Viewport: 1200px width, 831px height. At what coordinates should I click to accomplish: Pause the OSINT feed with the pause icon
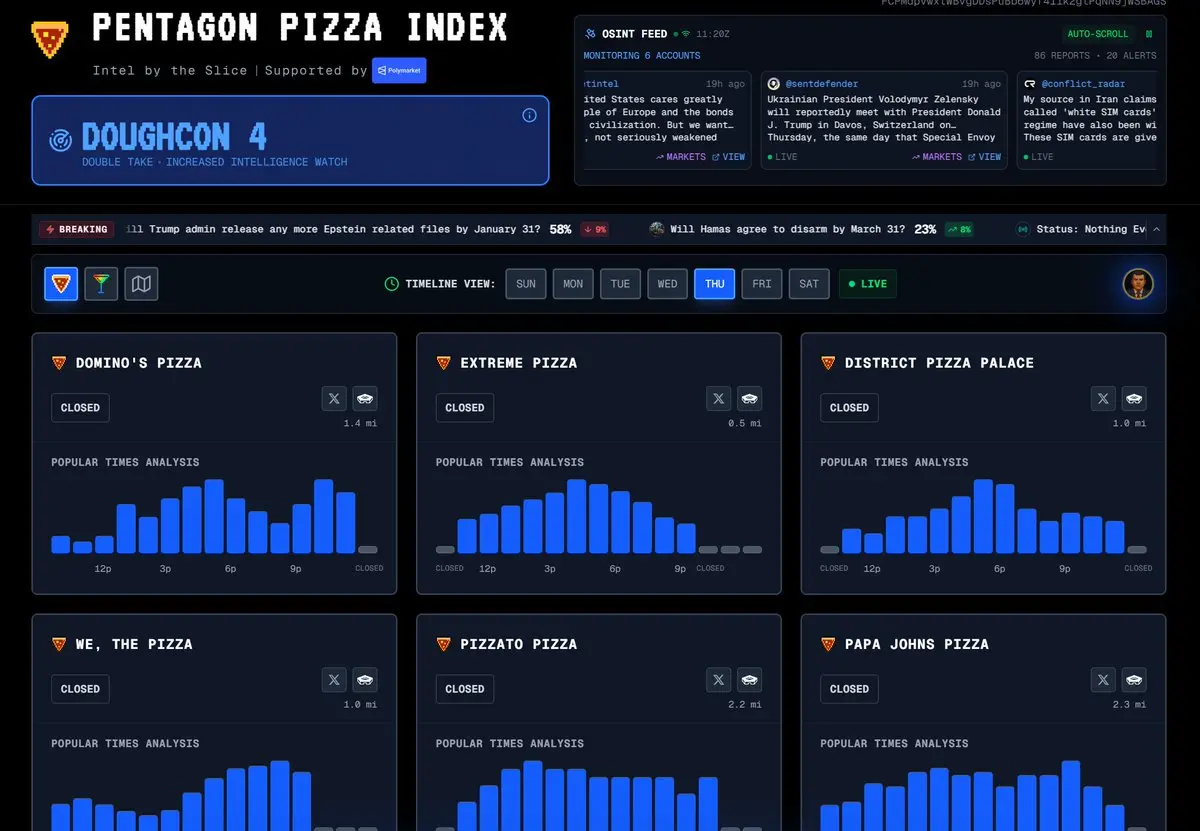tap(1149, 34)
